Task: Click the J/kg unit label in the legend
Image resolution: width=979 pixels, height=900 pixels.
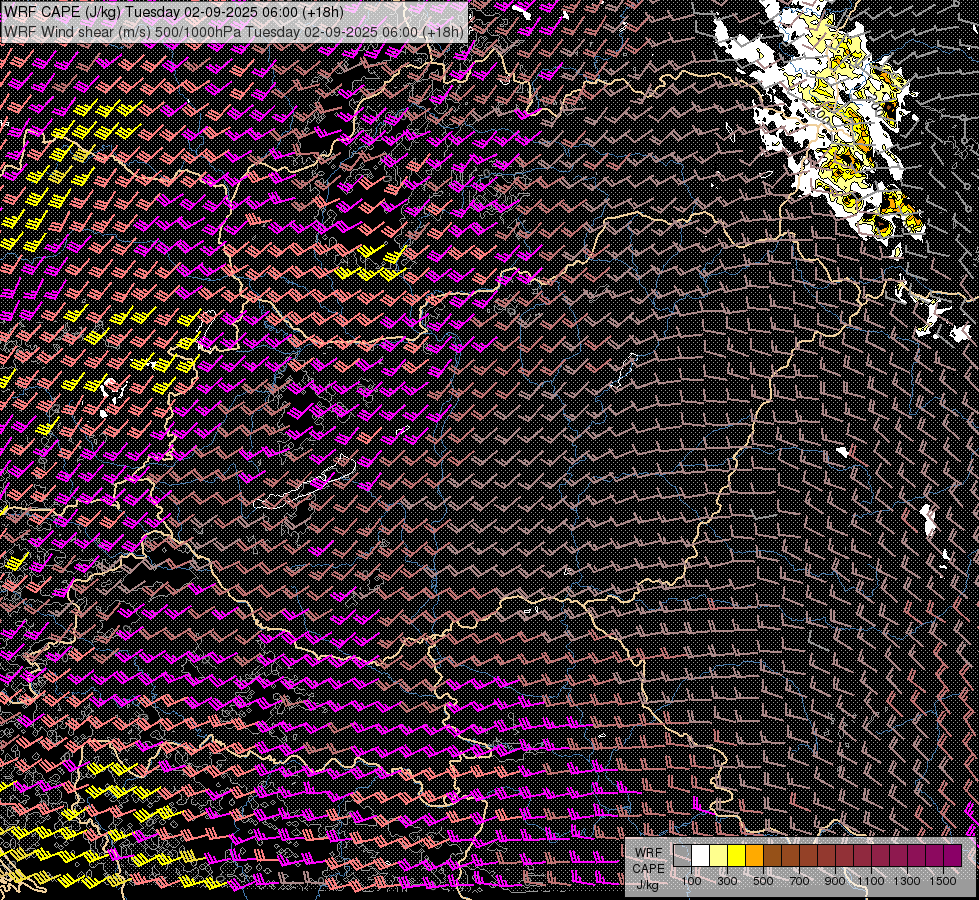Action: pos(647,885)
